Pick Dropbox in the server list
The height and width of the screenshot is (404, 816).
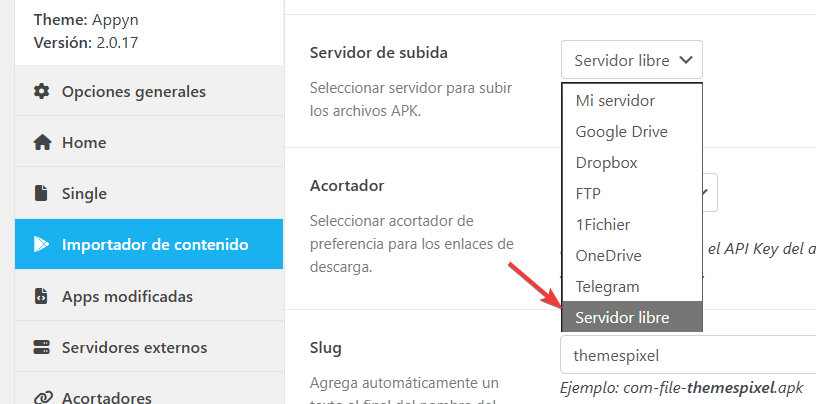pyautogui.click(x=606, y=162)
